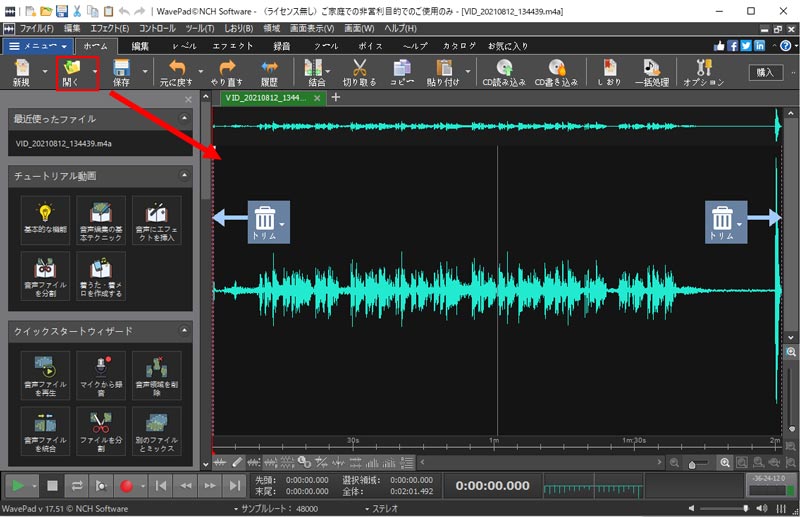Open the CD読み込み tool

click(x=503, y=69)
